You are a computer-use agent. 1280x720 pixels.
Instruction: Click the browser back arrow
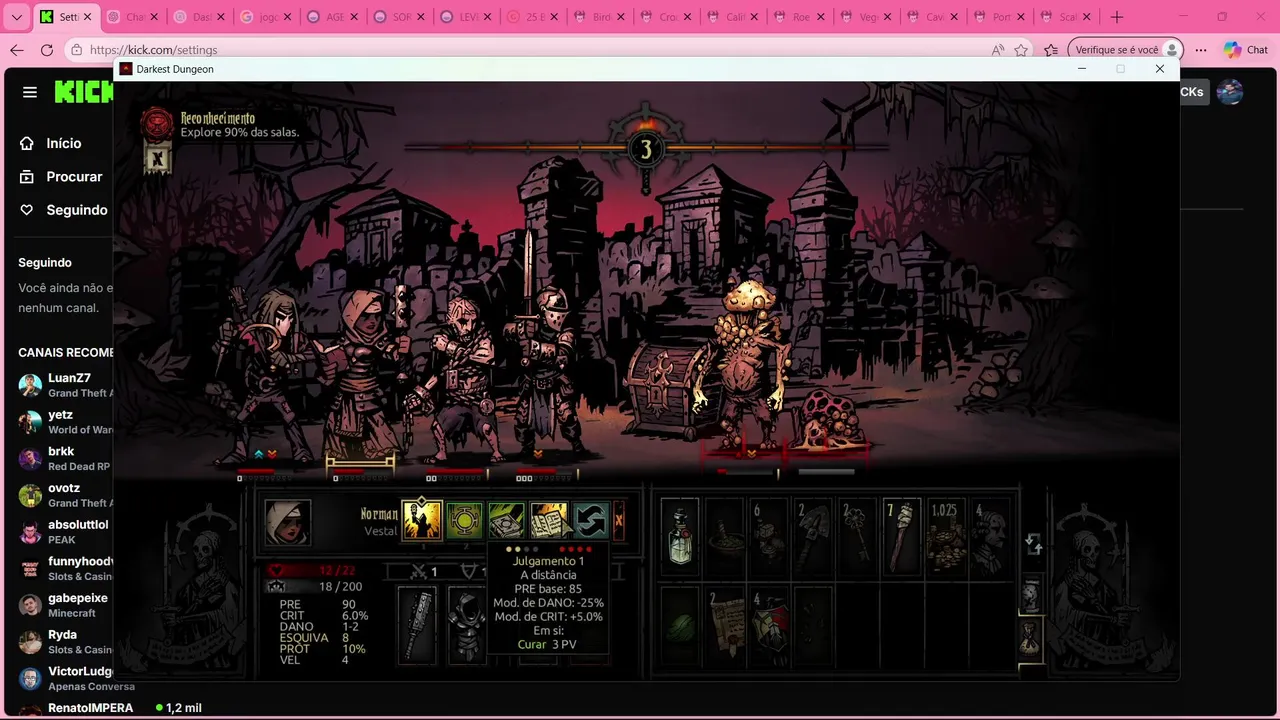[17, 50]
